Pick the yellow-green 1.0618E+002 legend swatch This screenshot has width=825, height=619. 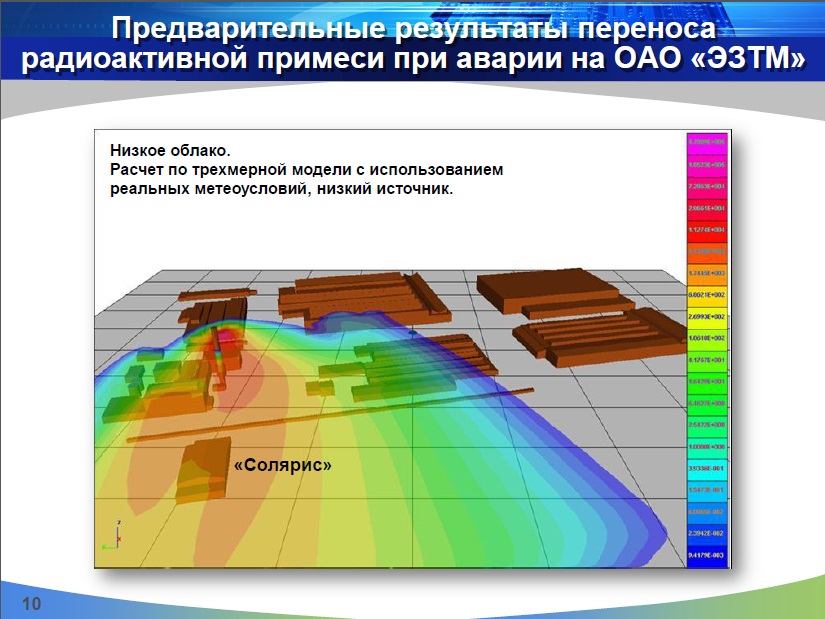(707, 338)
